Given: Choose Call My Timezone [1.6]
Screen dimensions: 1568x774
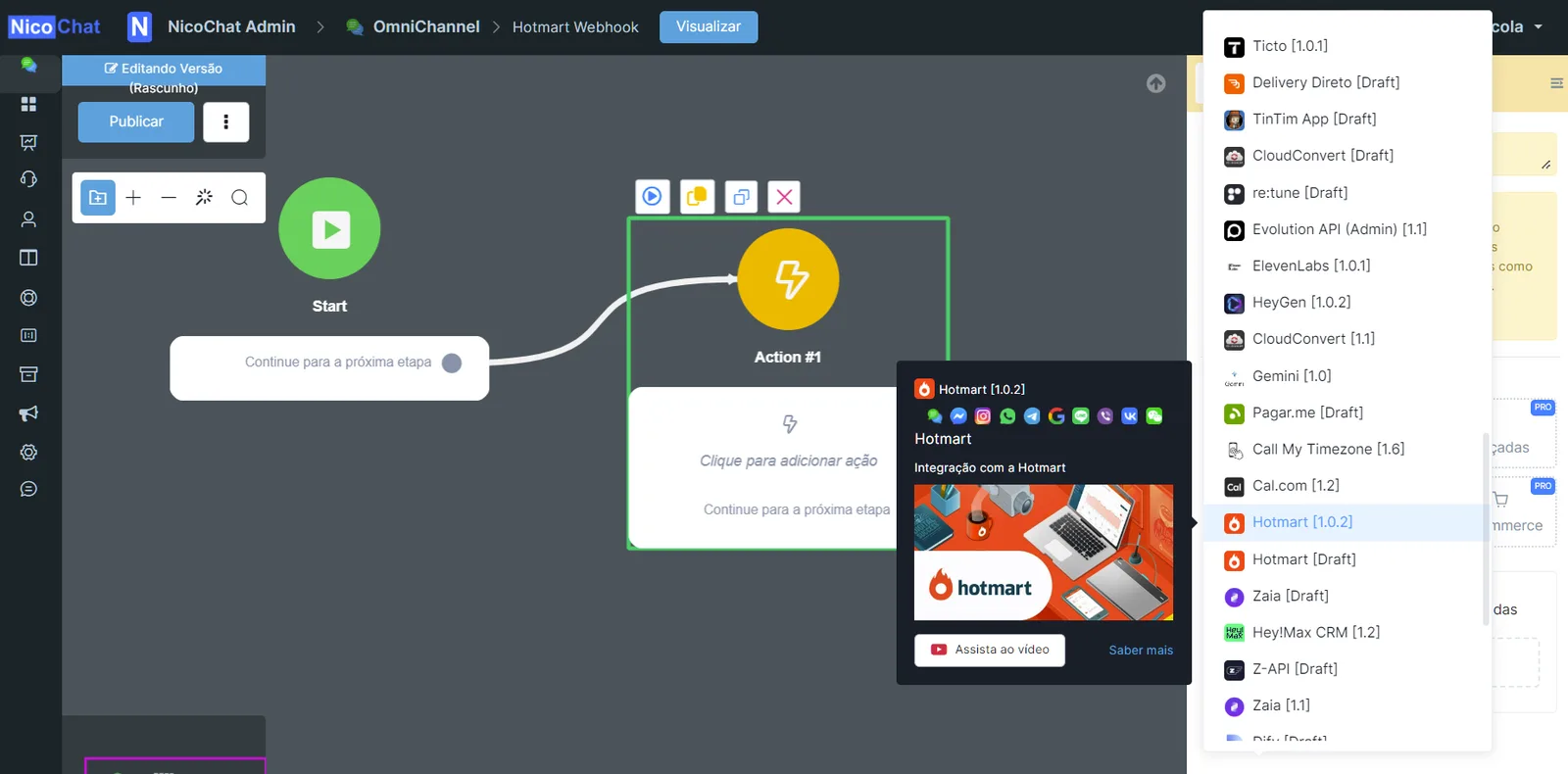Looking at the screenshot, I should [x=1347, y=449].
